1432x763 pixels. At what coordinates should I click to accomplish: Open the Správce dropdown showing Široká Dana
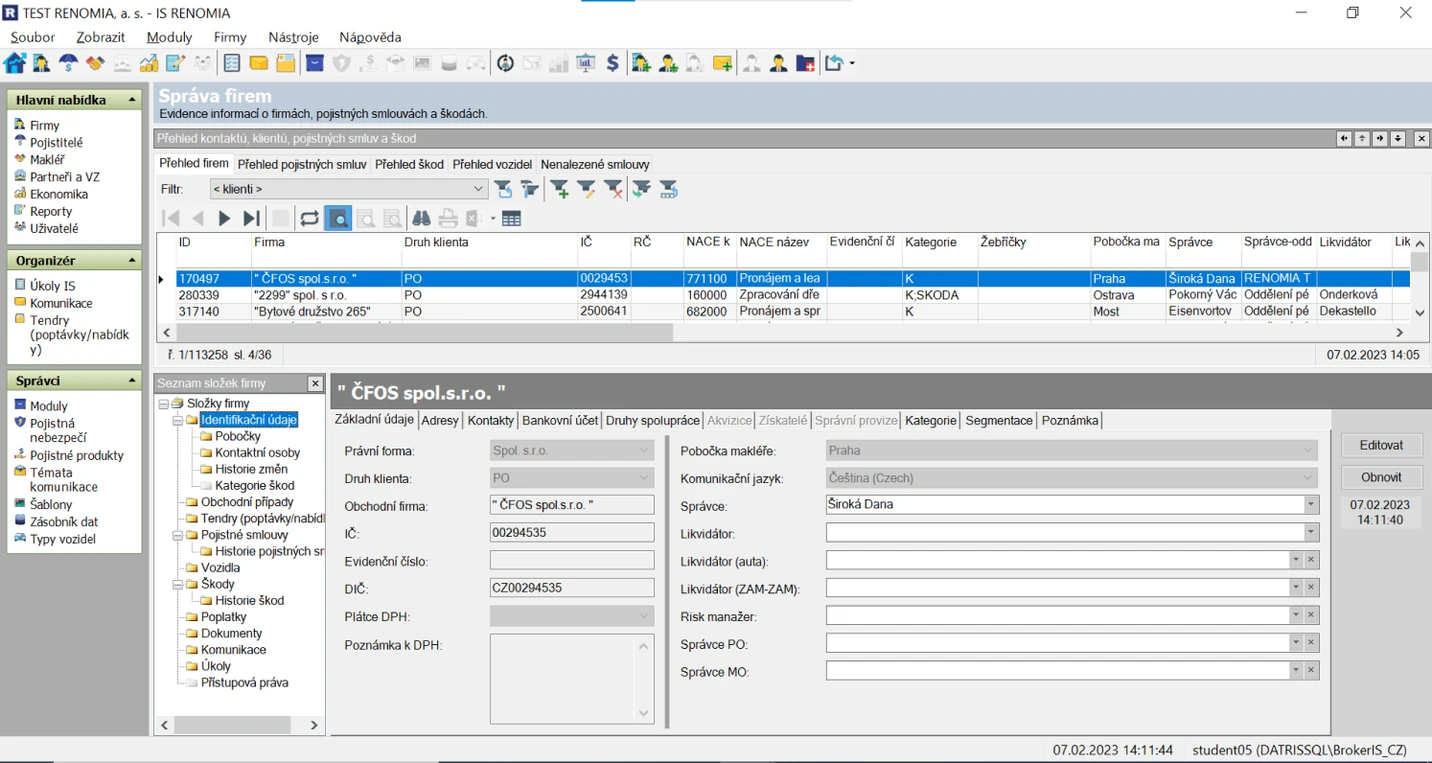coord(1311,505)
